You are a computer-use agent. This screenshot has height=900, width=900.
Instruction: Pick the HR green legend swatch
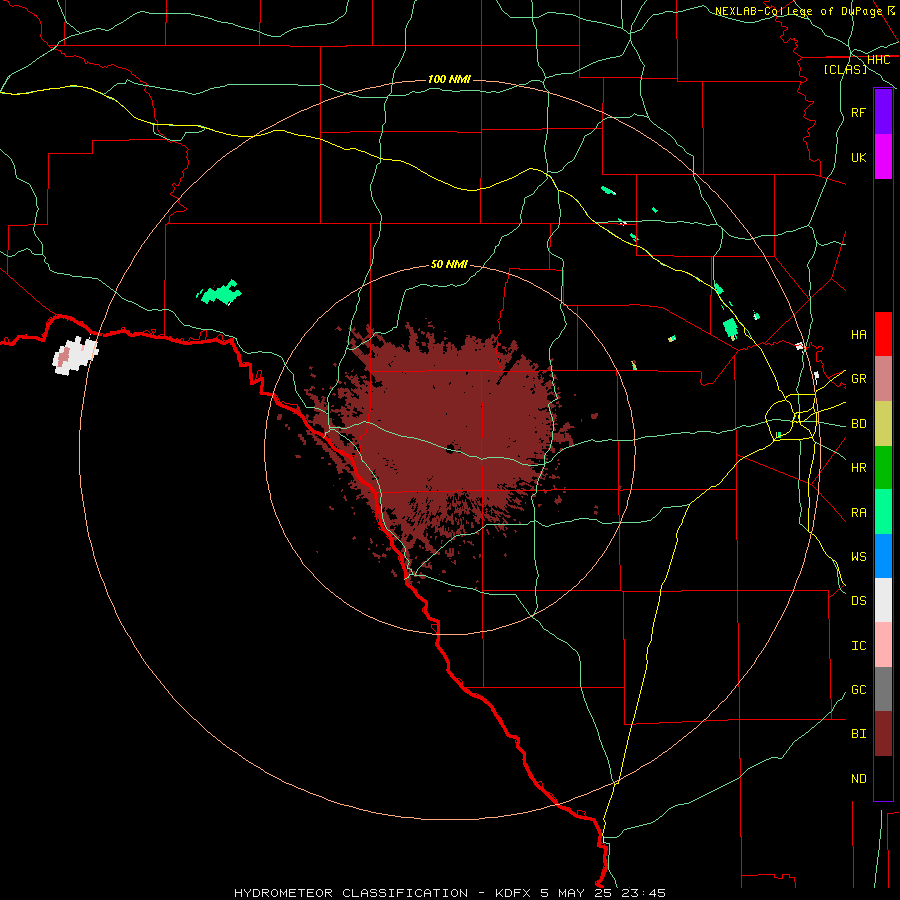coord(883,468)
